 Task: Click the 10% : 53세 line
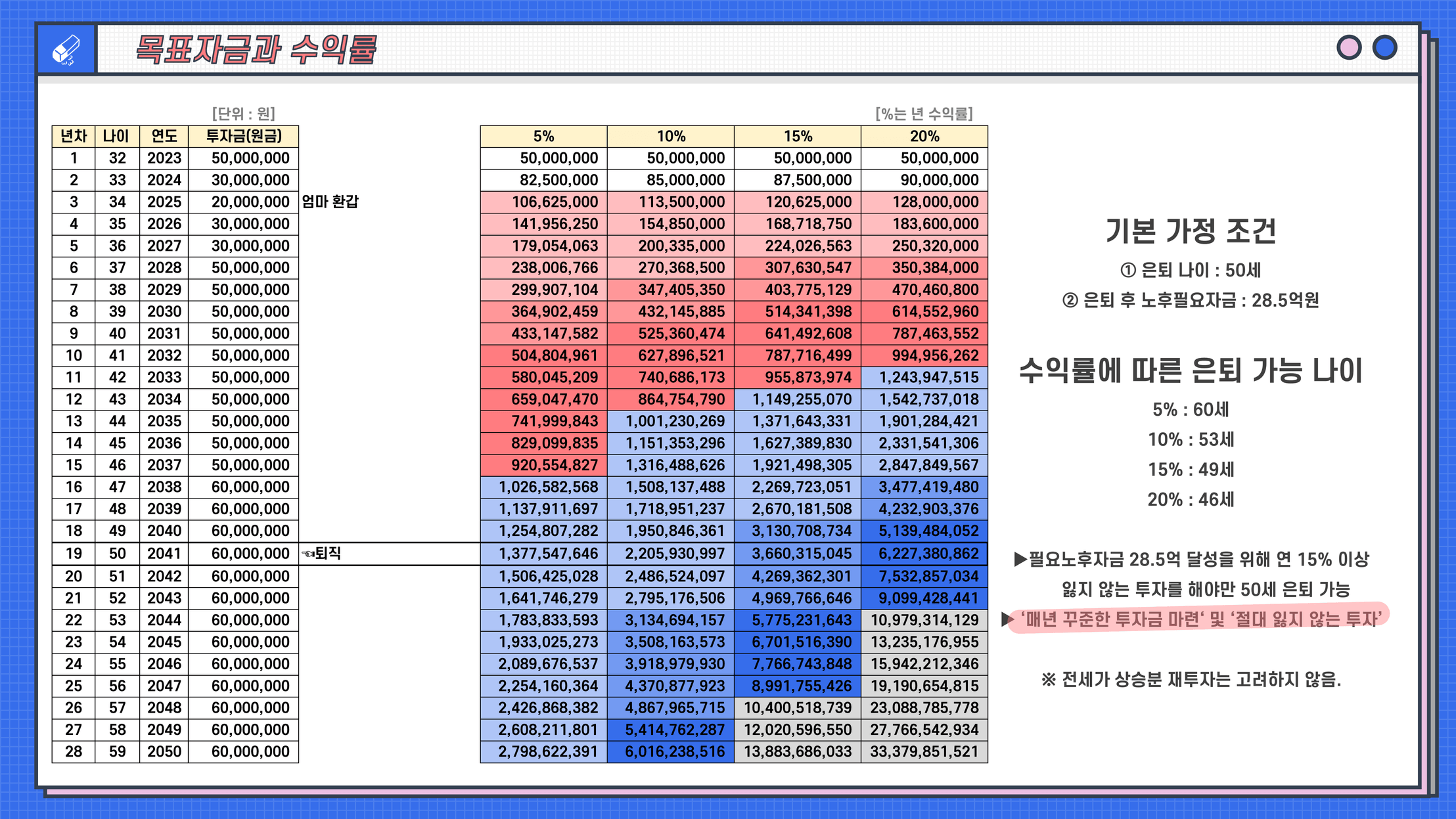click(x=1191, y=439)
